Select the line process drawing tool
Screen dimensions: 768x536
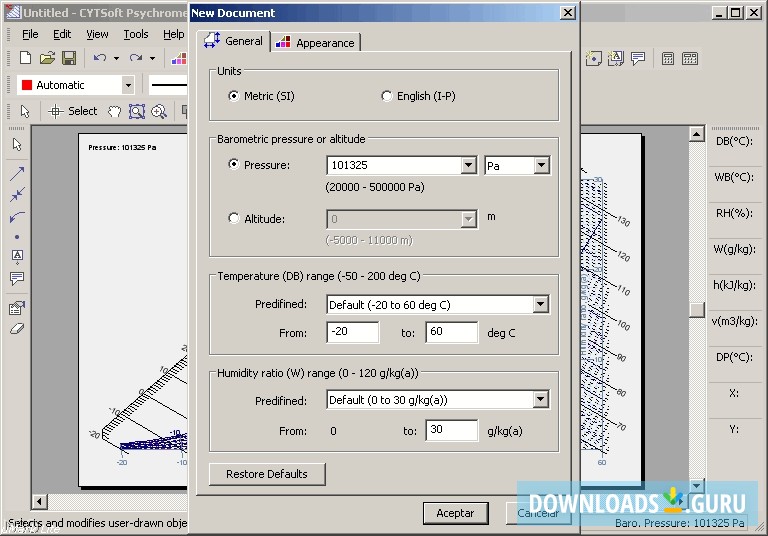17,173
